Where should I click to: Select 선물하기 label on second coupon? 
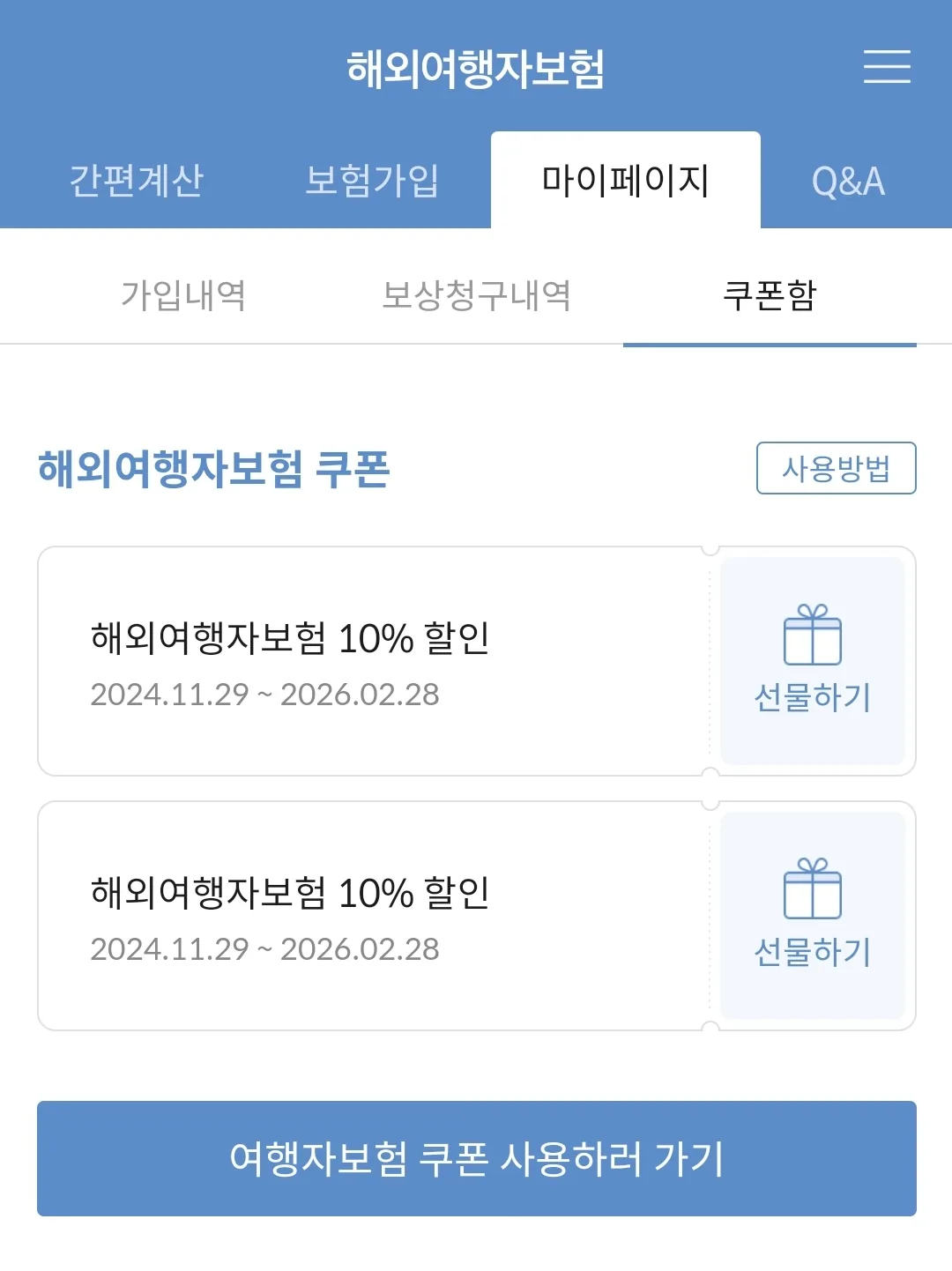click(813, 952)
